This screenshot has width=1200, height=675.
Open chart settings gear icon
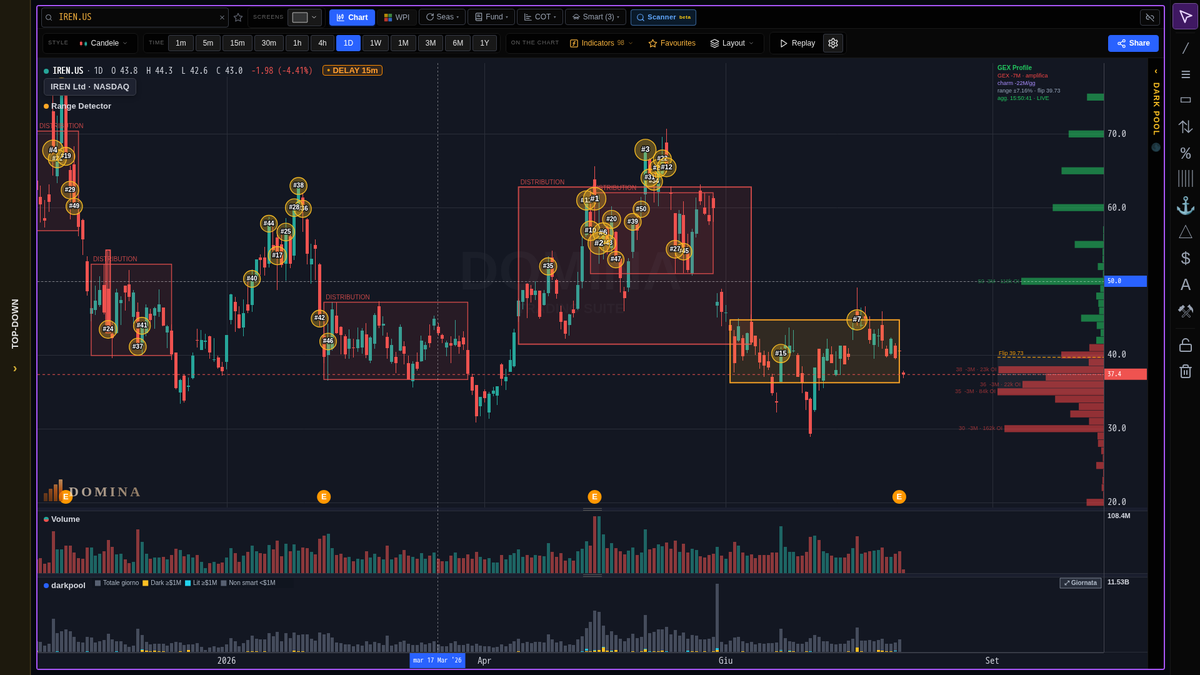pos(833,43)
